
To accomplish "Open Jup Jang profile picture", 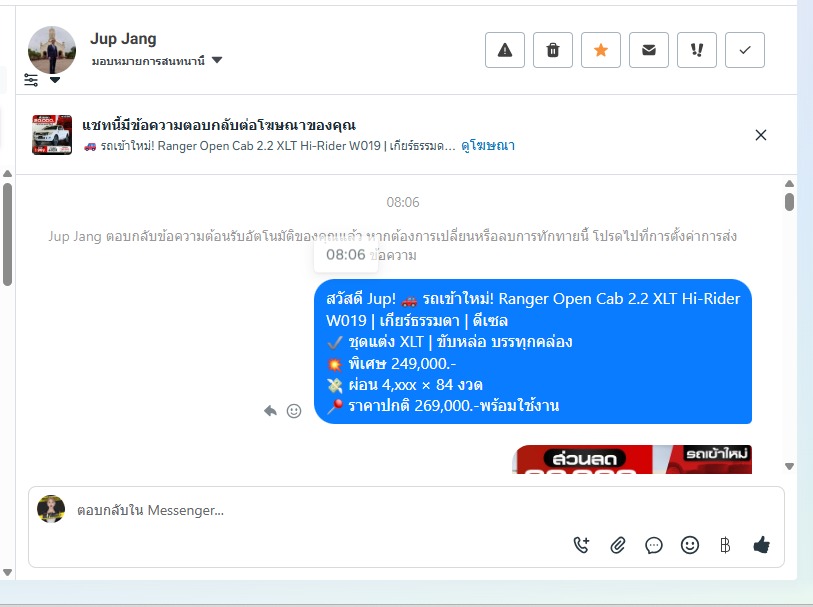I will click(52, 50).
